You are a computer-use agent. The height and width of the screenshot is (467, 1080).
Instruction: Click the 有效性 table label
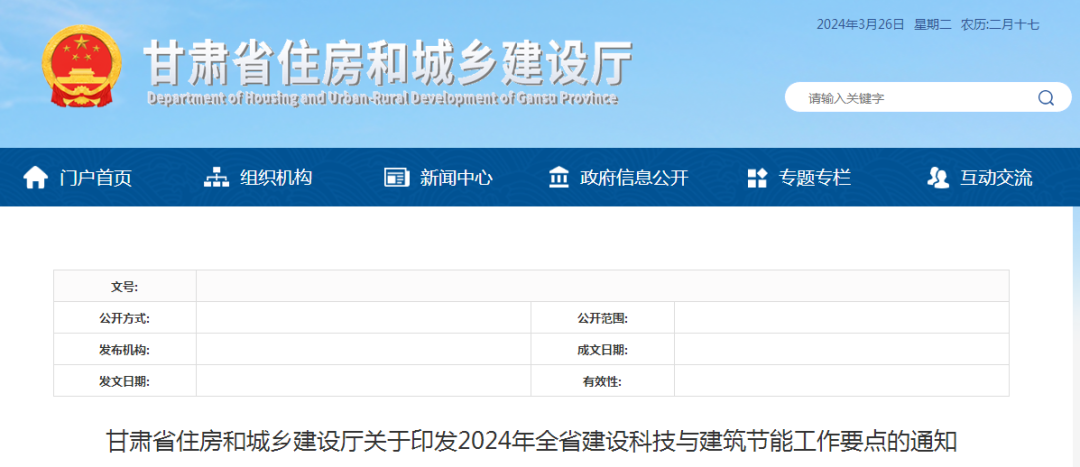603,382
